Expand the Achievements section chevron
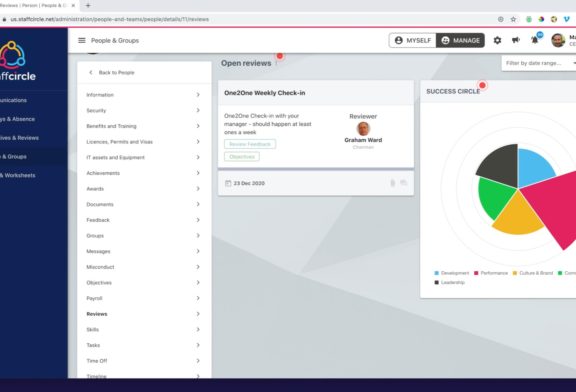Screen dimensions: 576x392 point(198,173)
